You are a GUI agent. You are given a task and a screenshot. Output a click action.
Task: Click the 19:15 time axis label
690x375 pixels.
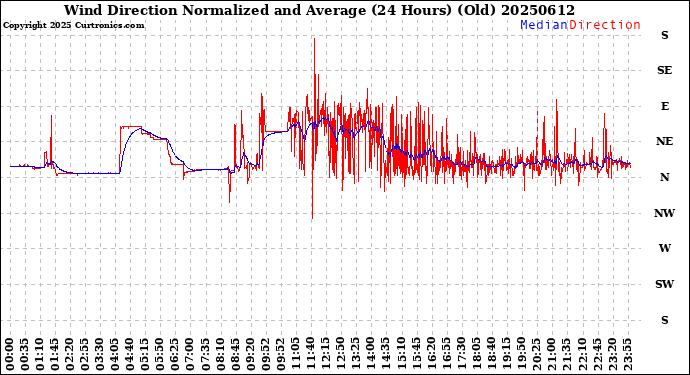[x=506, y=354]
